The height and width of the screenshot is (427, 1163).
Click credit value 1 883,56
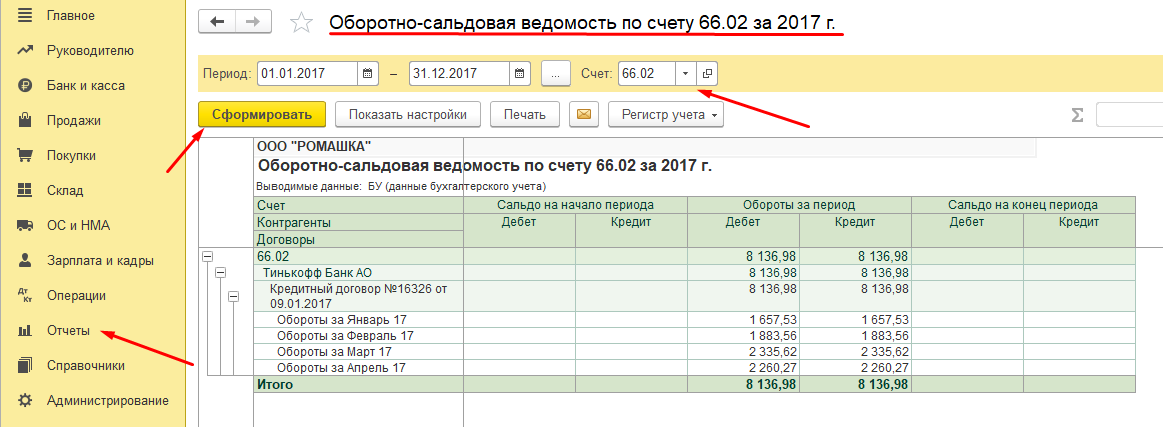coord(883,336)
